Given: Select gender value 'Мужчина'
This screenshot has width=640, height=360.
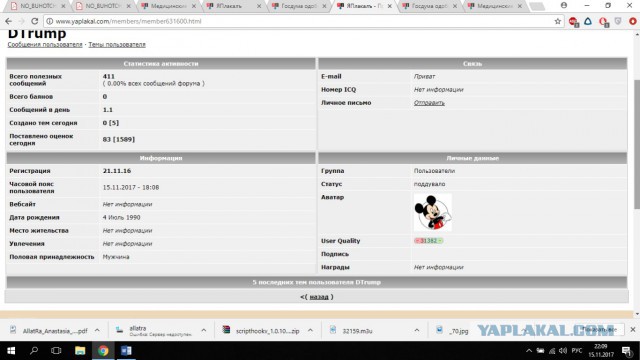Looking at the screenshot, I should [x=116, y=257].
